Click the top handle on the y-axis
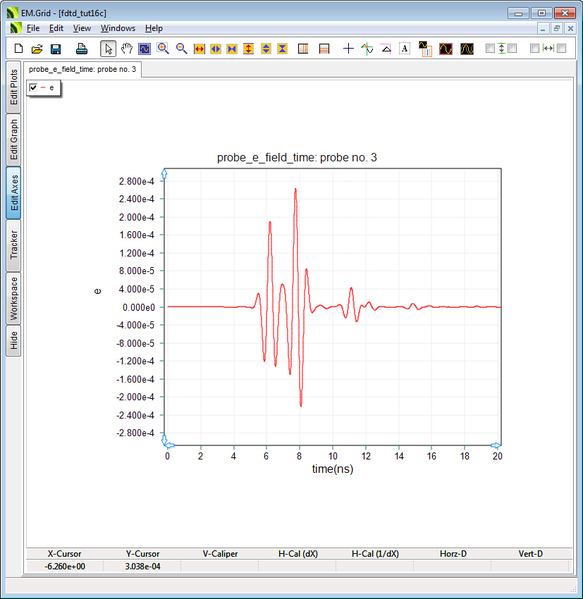The height and width of the screenshot is (599, 583). coord(164,174)
